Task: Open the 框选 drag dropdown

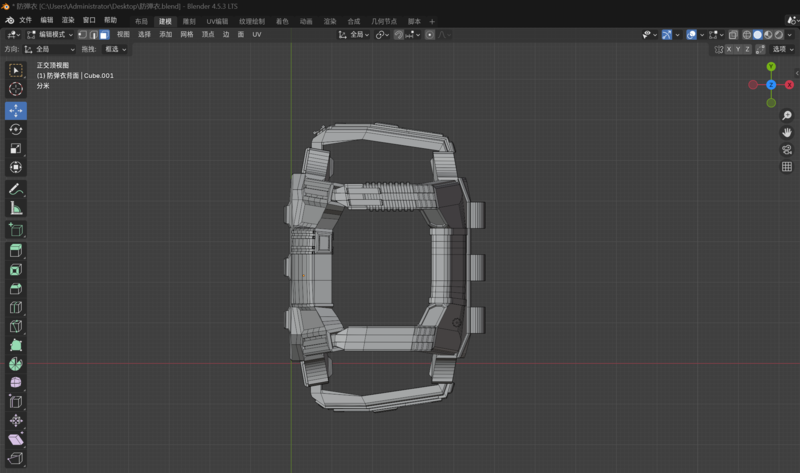Action: pyautogui.click(x=116, y=49)
